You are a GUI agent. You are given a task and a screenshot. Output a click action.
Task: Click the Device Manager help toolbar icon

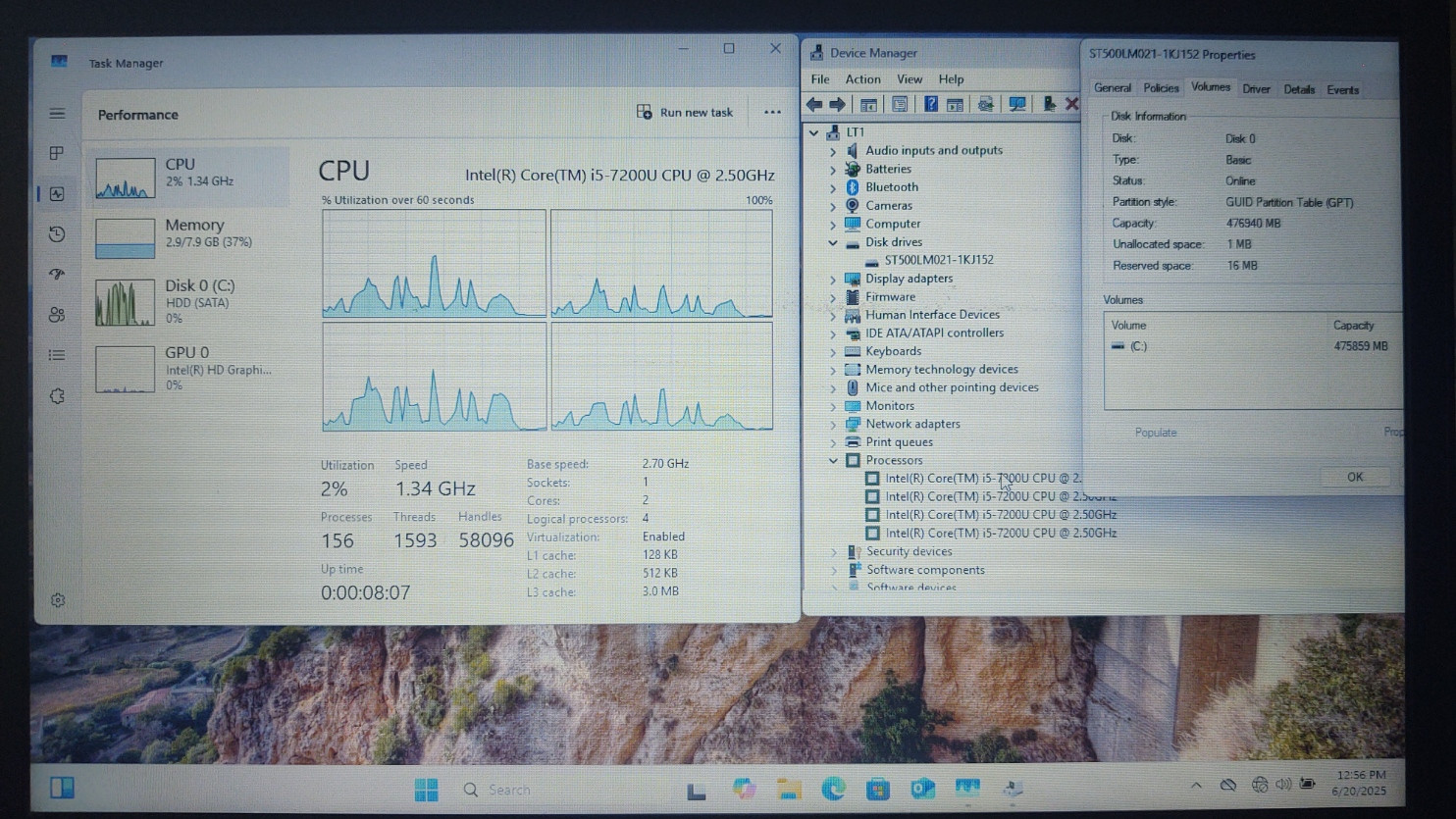pyautogui.click(x=930, y=104)
